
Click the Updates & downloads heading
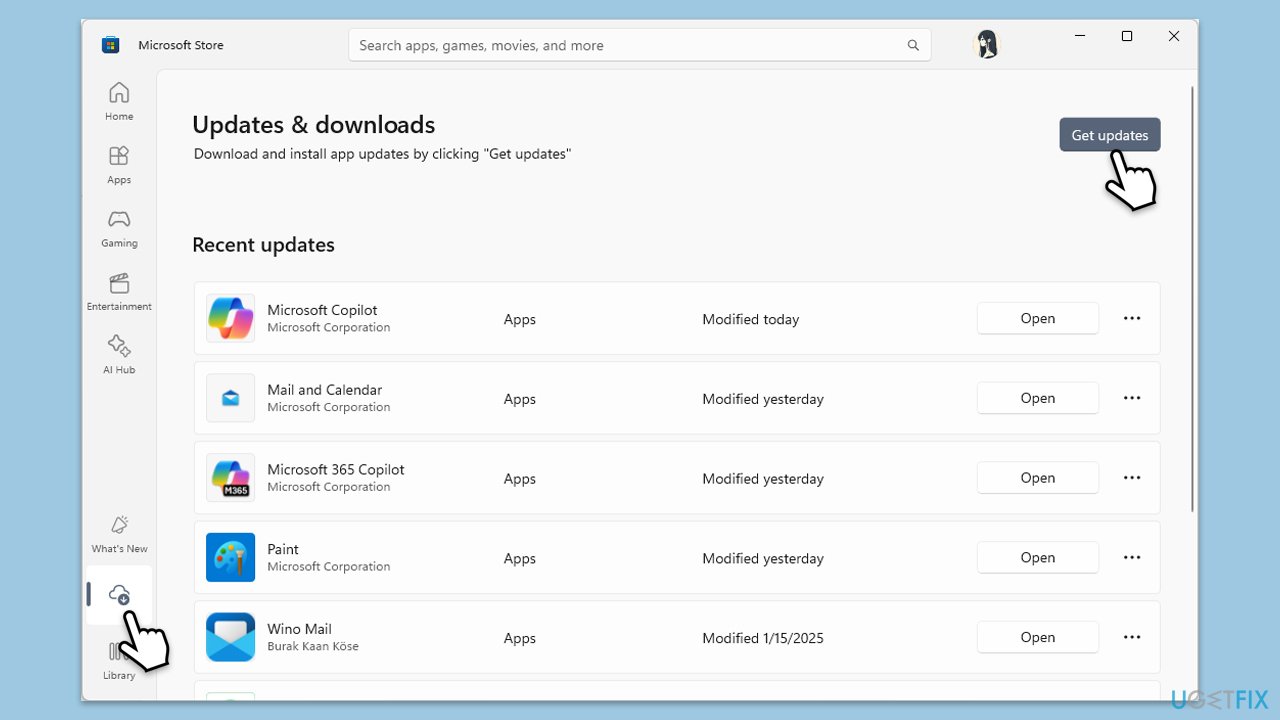click(313, 125)
